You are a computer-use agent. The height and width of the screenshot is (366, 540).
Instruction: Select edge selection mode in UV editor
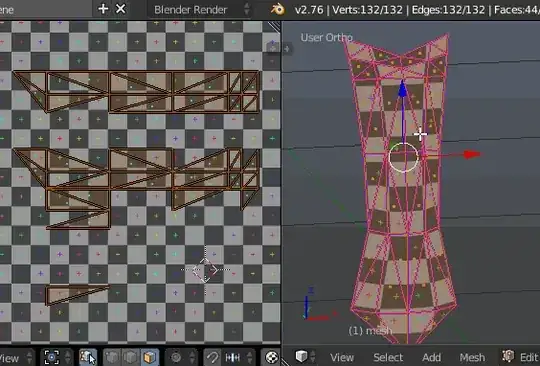tap(131, 358)
